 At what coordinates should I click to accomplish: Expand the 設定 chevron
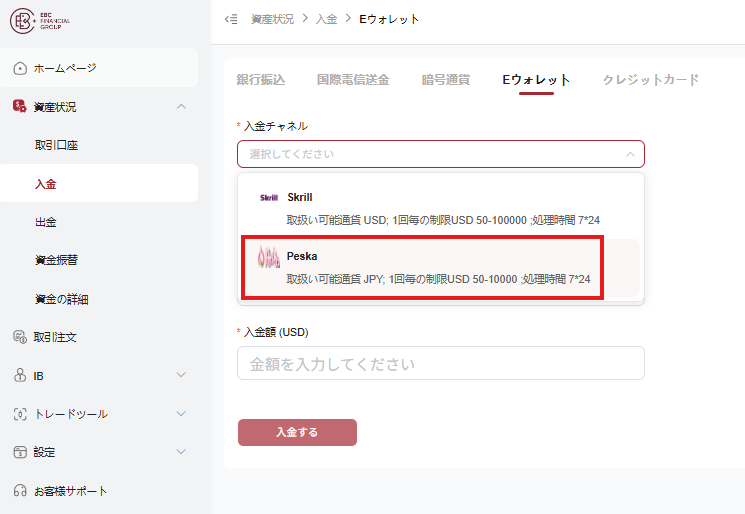point(181,451)
